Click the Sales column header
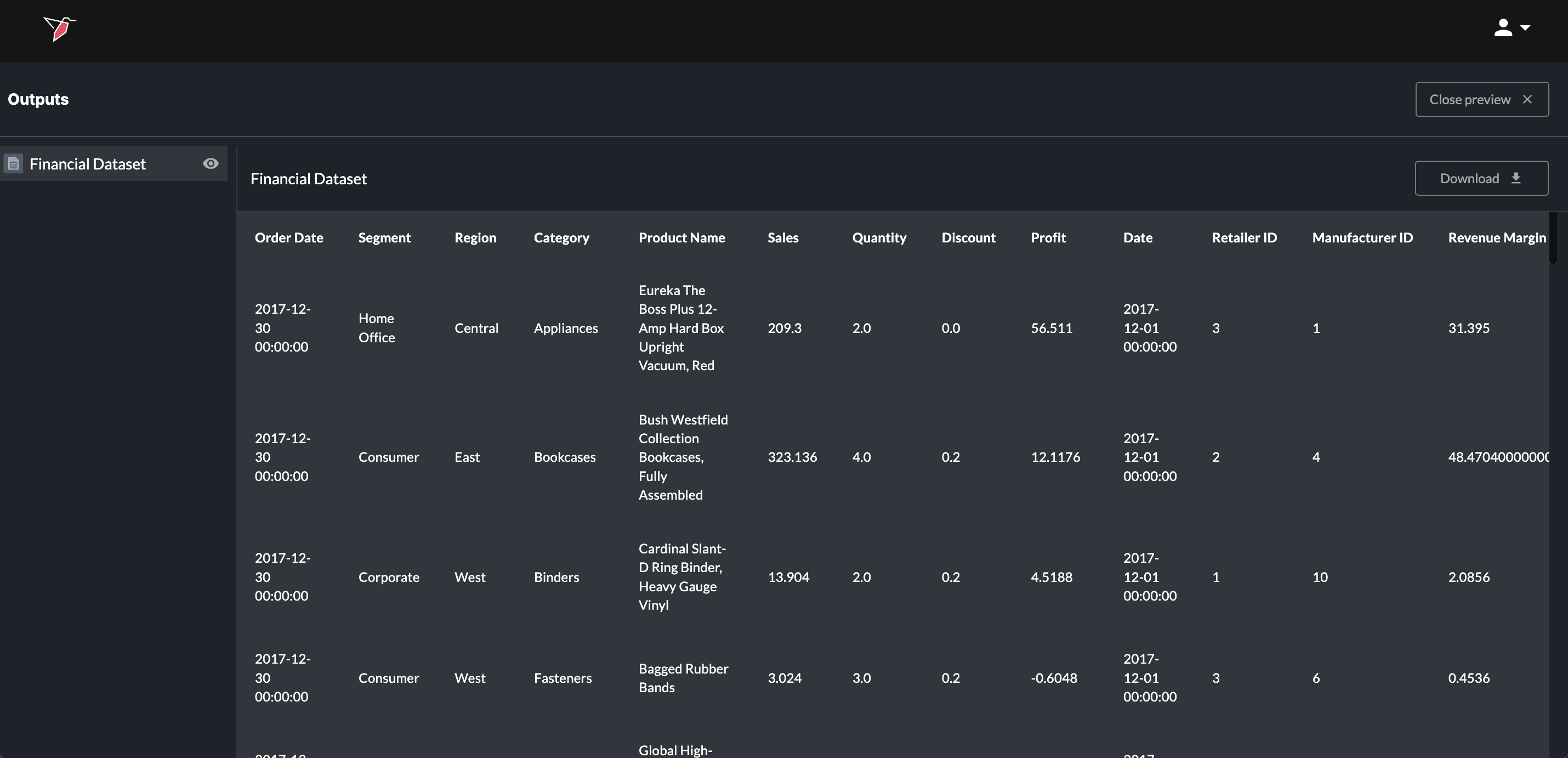The width and height of the screenshot is (1568, 758). pos(783,237)
